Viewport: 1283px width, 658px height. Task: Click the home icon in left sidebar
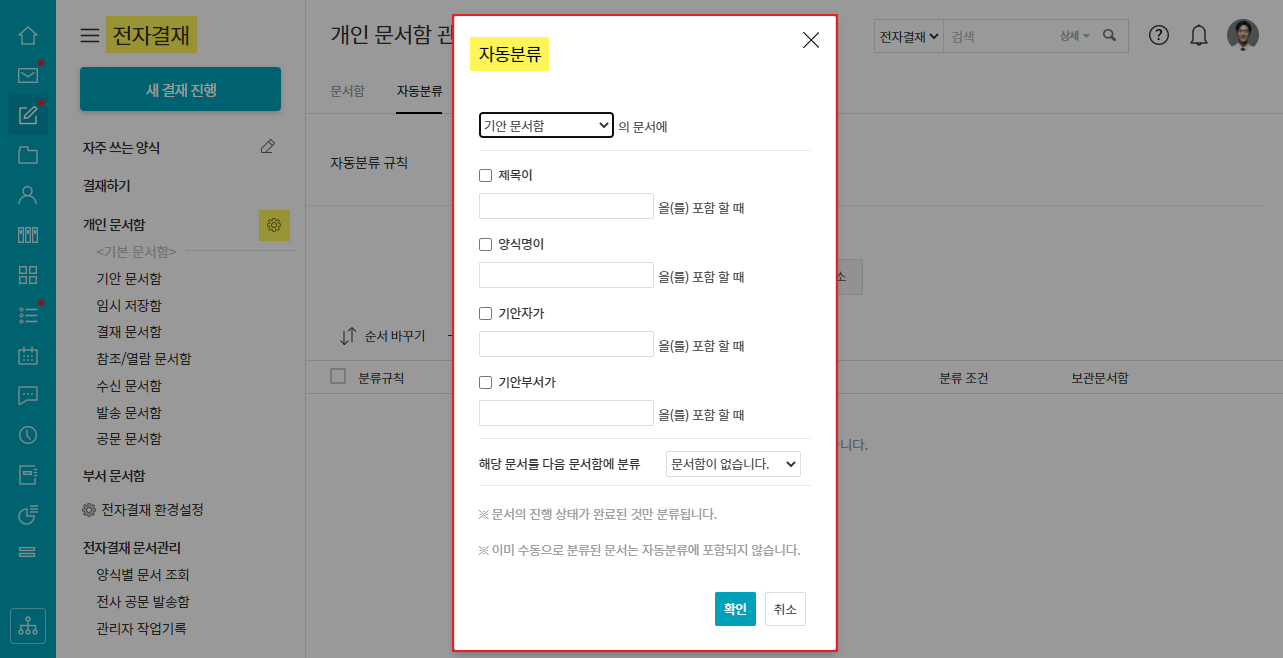[x=28, y=36]
